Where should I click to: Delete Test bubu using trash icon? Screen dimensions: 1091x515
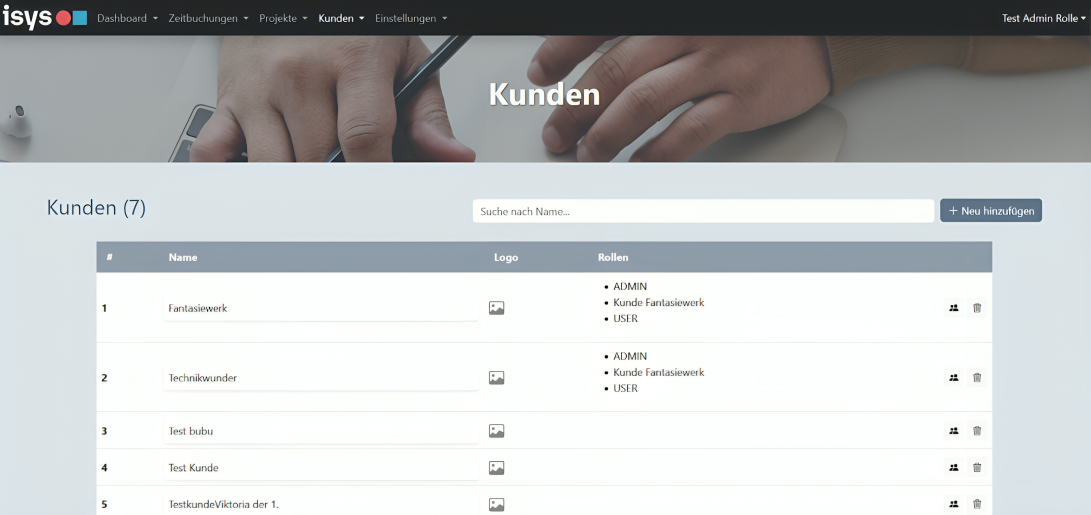click(977, 431)
